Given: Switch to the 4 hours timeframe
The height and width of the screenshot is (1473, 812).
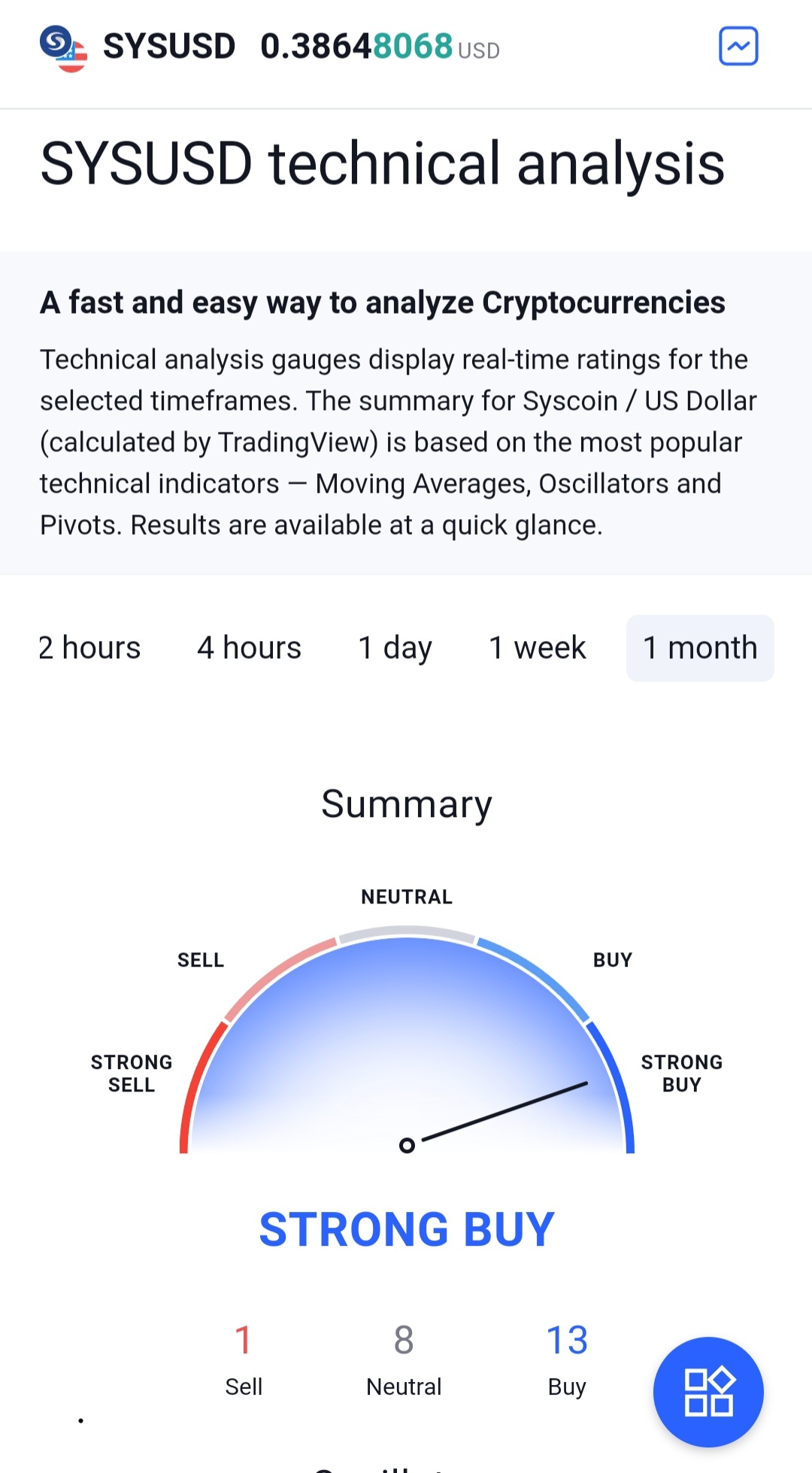Looking at the screenshot, I should (x=249, y=648).
